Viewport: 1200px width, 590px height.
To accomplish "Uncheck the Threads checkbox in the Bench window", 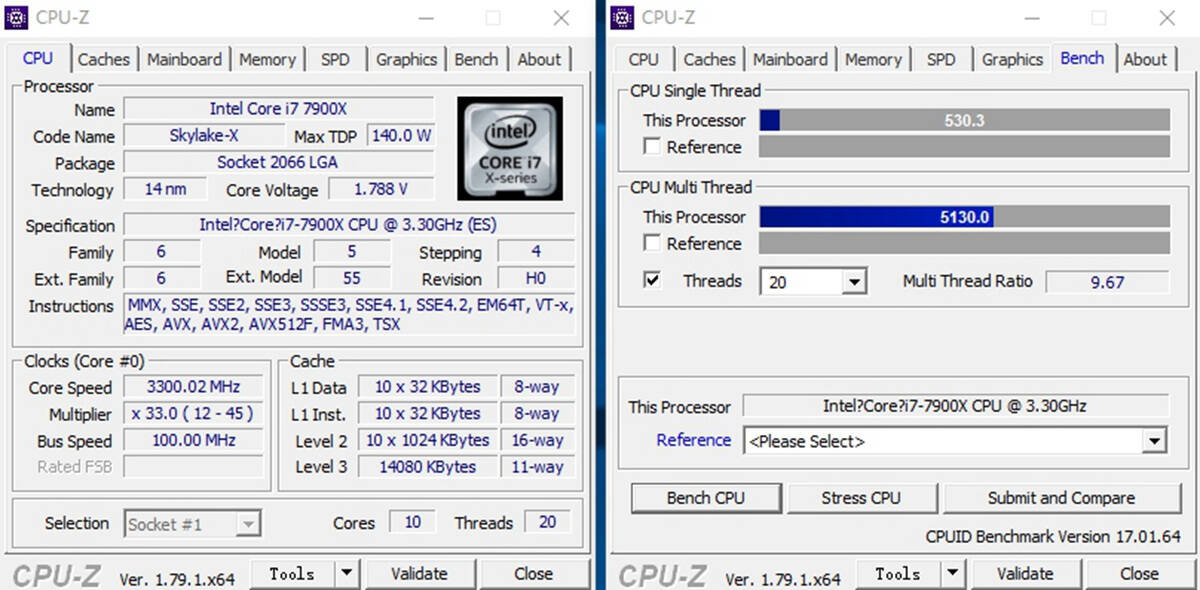I will pos(652,280).
